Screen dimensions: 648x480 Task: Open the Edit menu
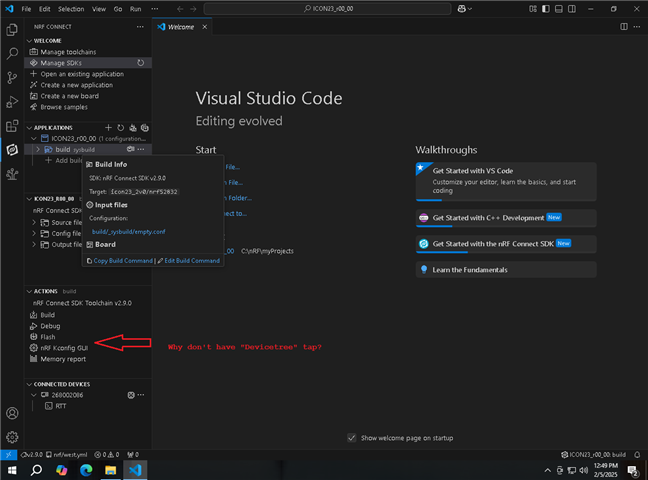tap(45, 9)
